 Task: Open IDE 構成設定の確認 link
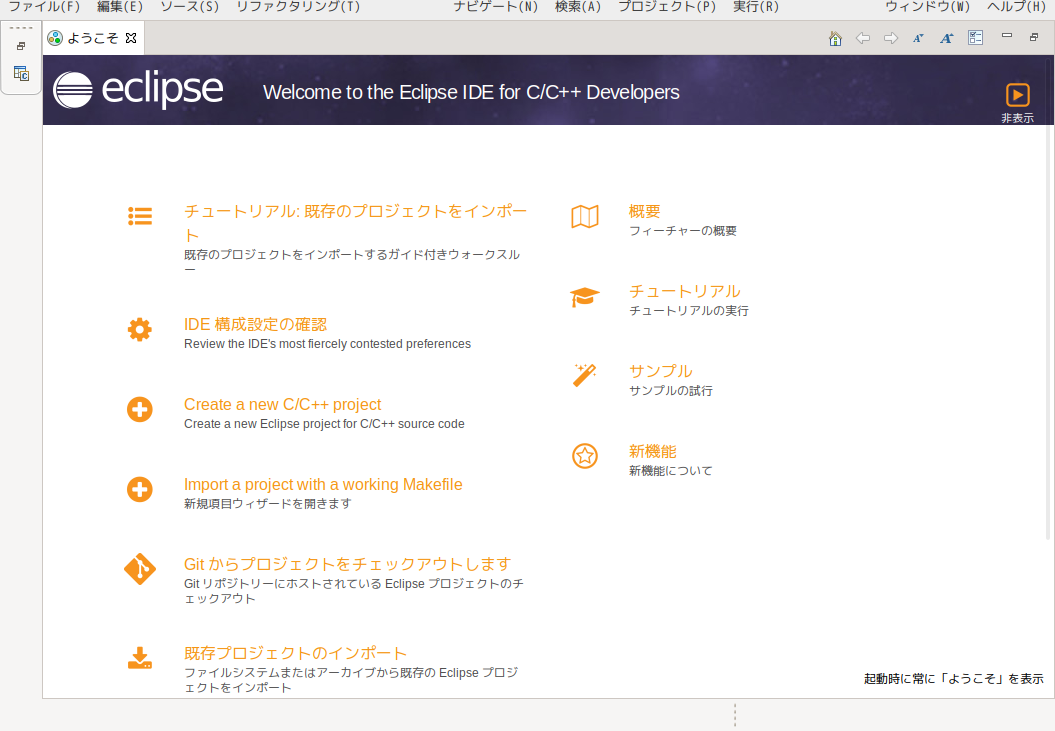[x=256, y=324]
